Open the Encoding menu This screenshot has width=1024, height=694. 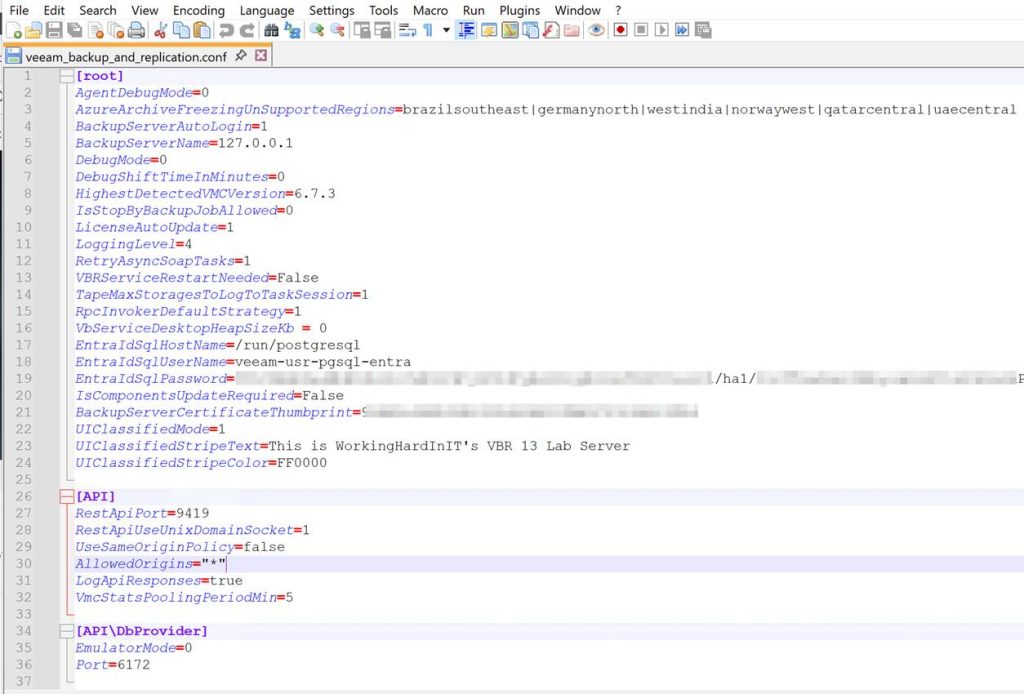(198, 10)
